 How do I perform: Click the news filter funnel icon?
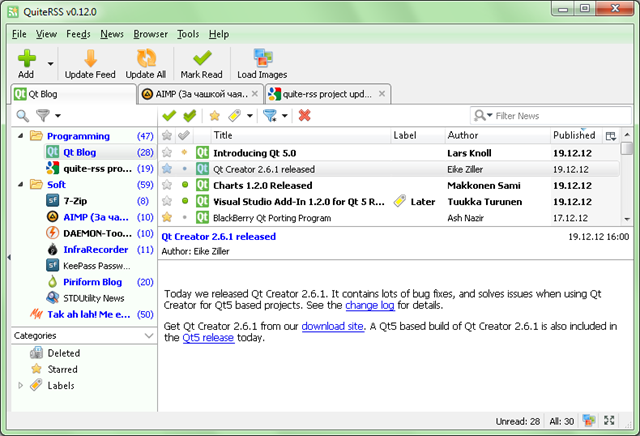[x=270, y=116]
